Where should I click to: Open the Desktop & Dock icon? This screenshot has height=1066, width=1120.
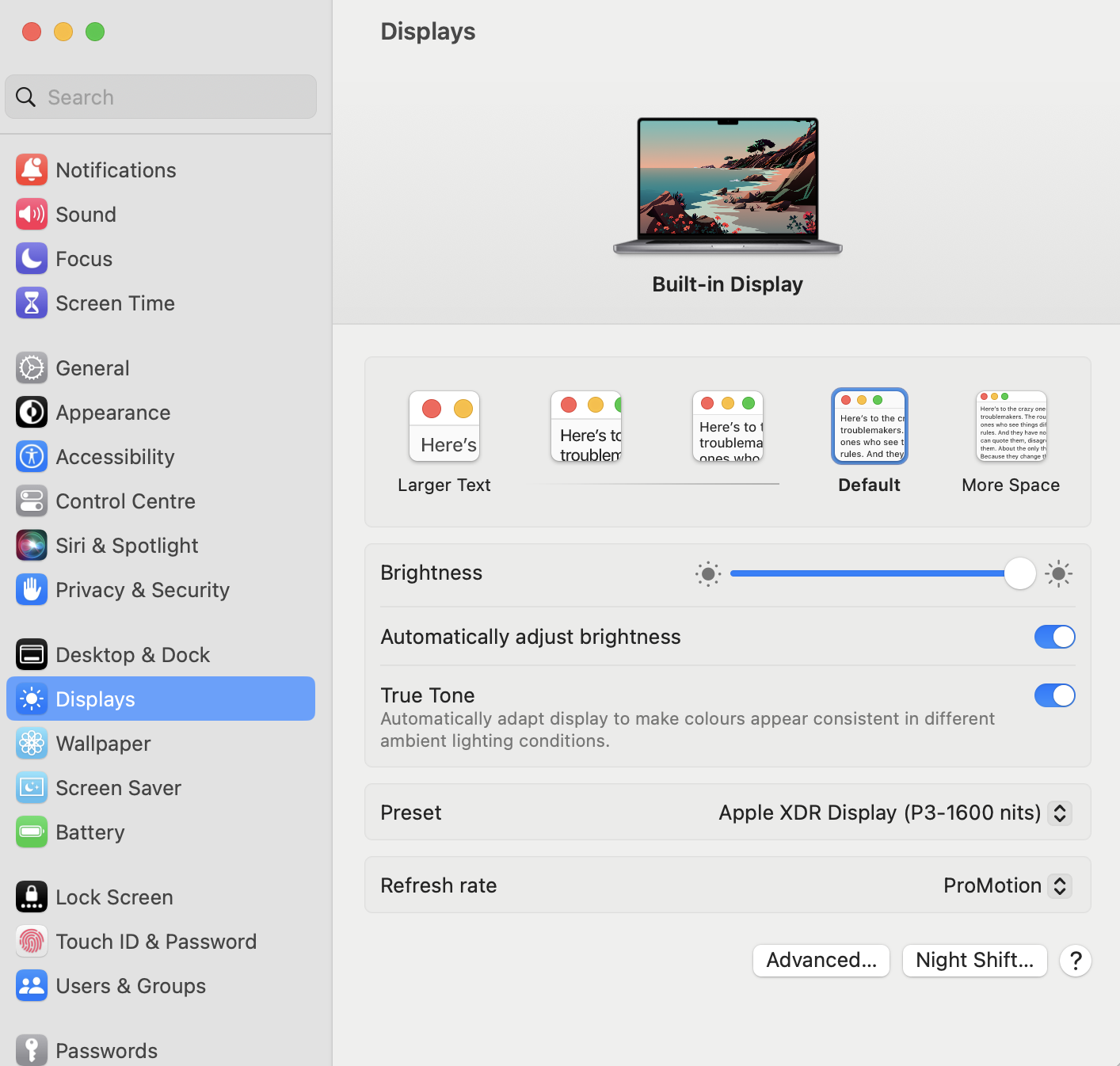32,655
